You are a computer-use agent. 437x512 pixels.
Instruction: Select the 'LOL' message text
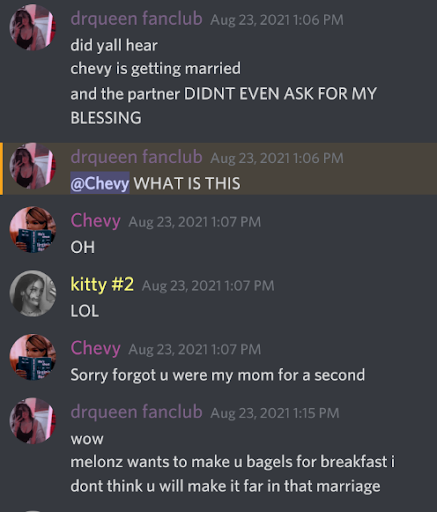pos(85,311)
